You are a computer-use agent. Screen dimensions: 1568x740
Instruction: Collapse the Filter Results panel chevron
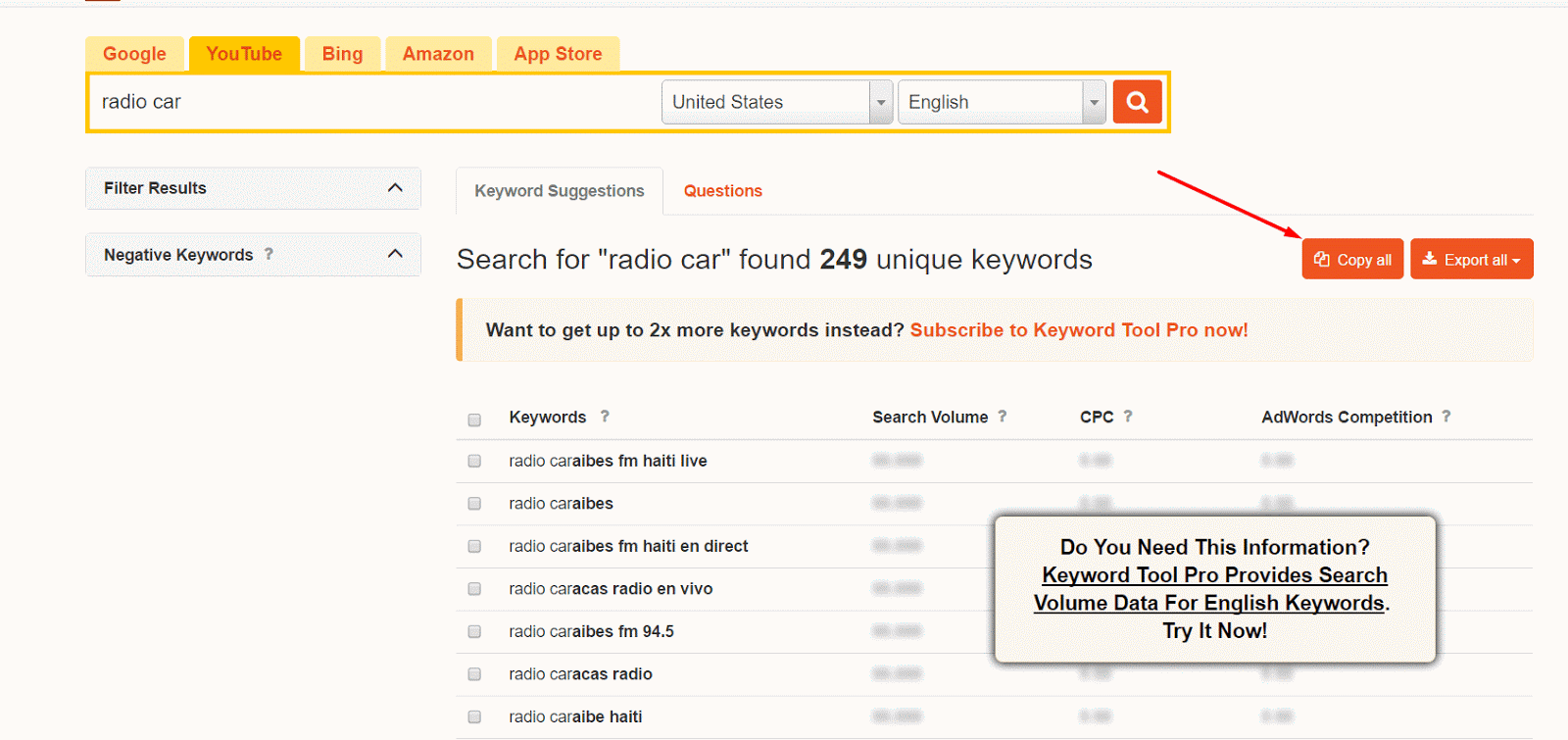coord(395,188)
